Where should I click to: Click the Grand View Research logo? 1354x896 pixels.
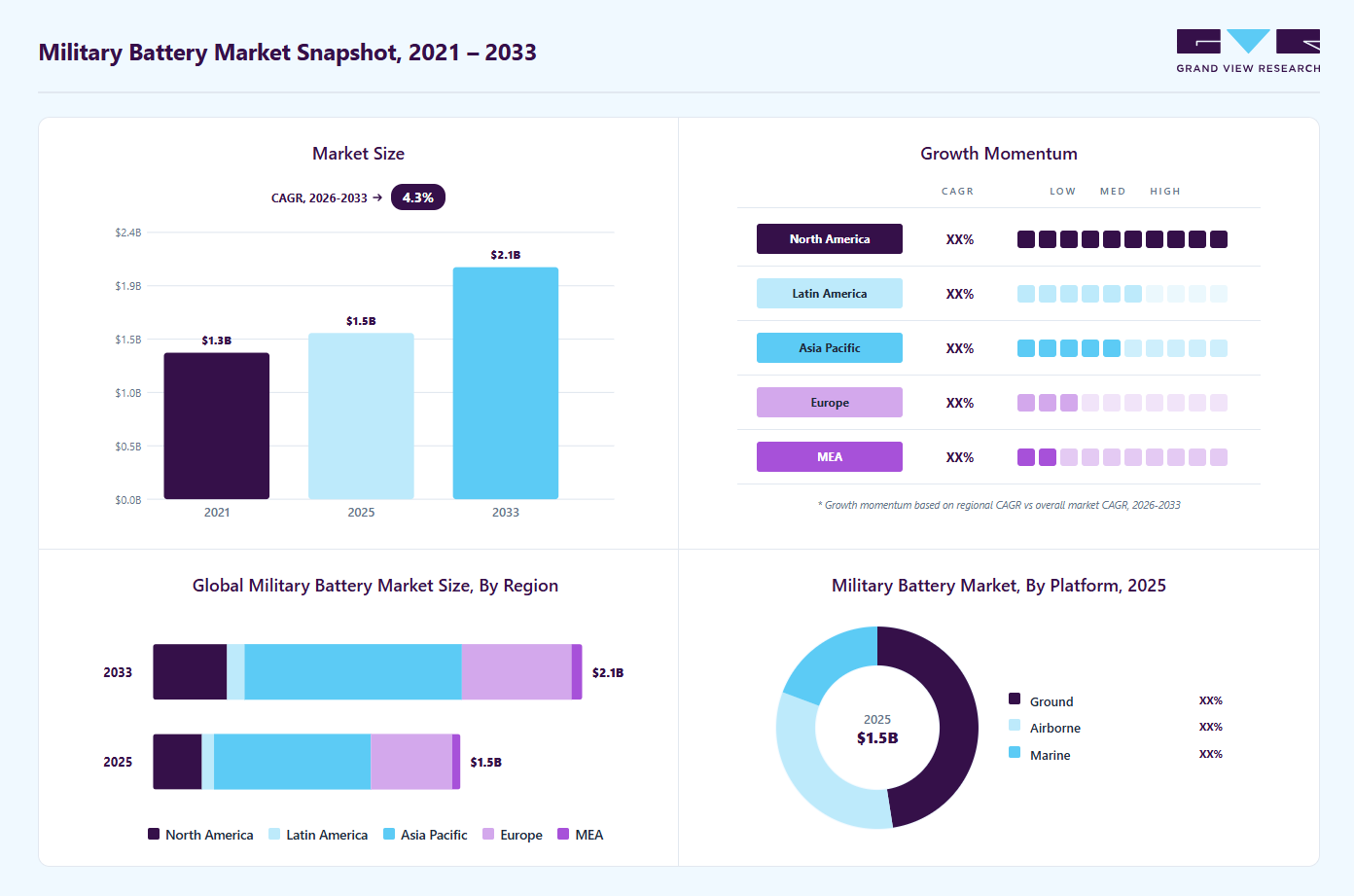pos(1248,52)
